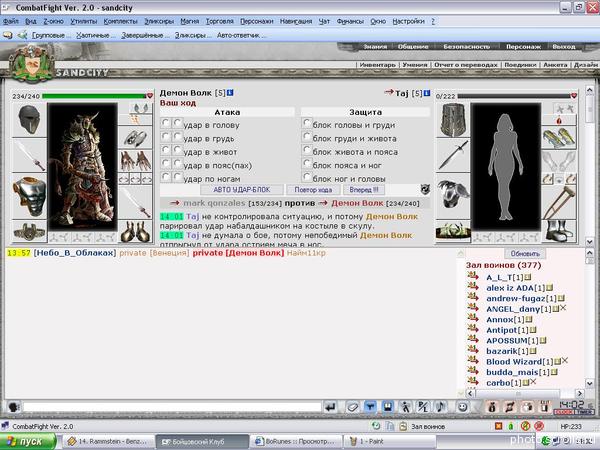Click Taj's empty HP bar
Viewport: 600px width, 450px height.
tap(514, 96)
